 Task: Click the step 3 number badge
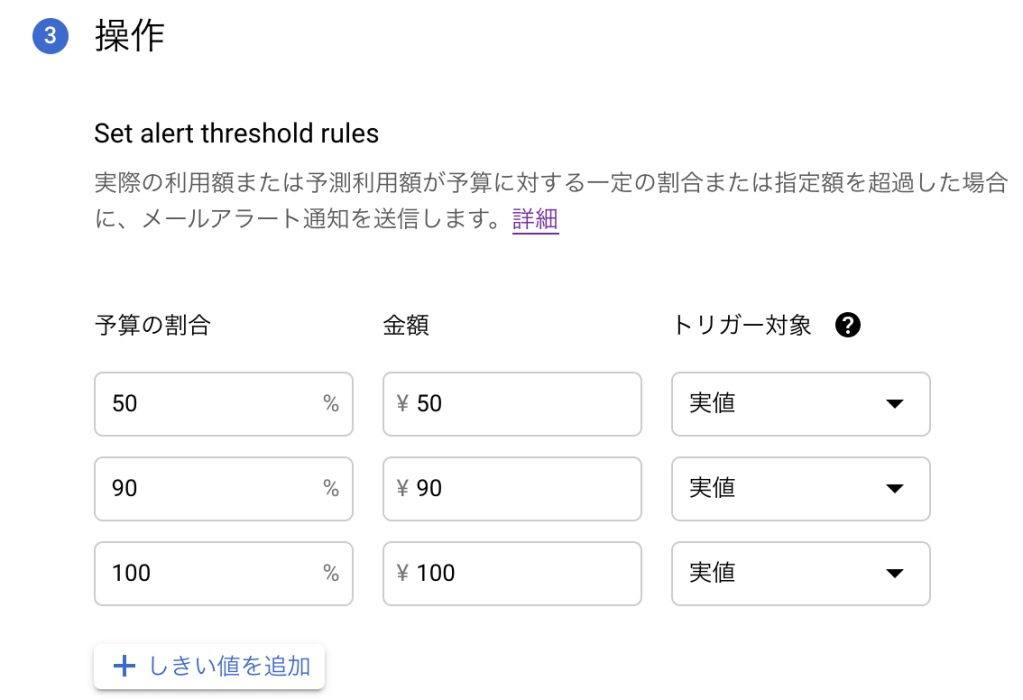tap(50, 37)
